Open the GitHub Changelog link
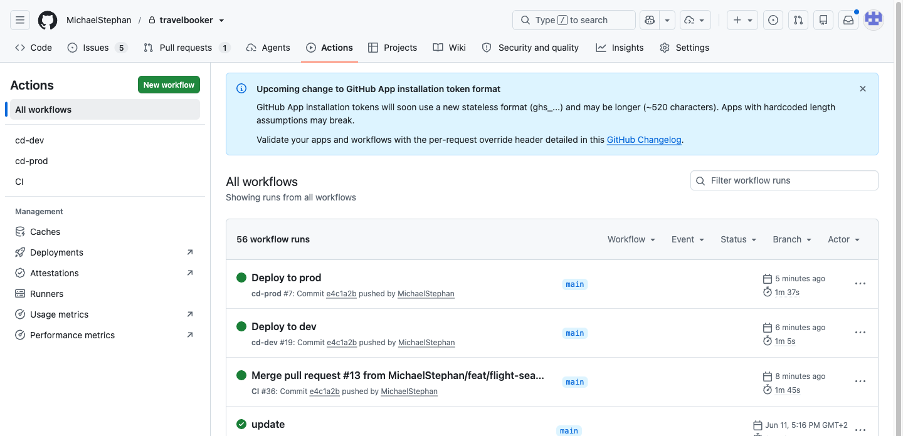 pos(644,140)
